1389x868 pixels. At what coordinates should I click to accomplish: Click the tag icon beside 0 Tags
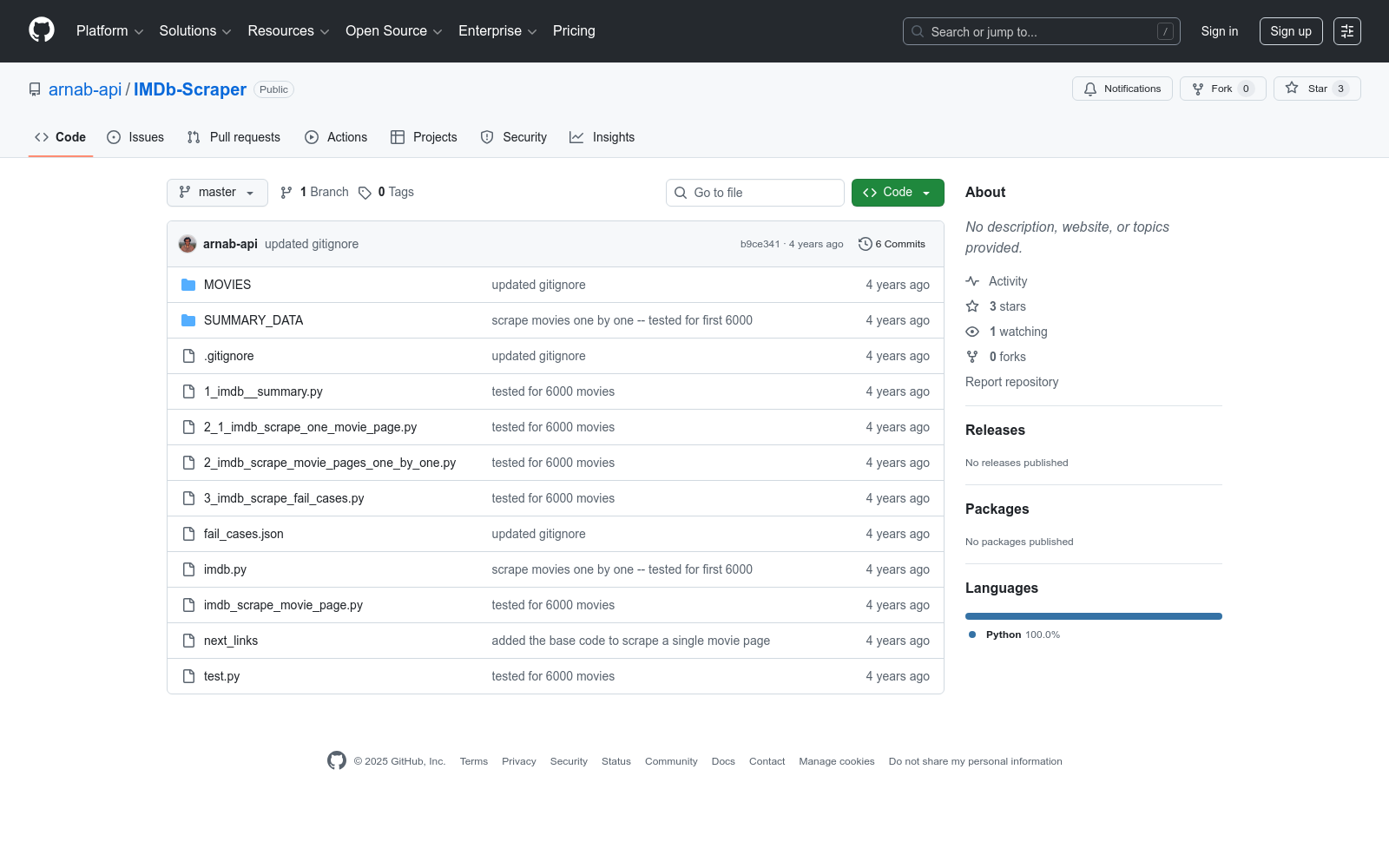[365, 193]
